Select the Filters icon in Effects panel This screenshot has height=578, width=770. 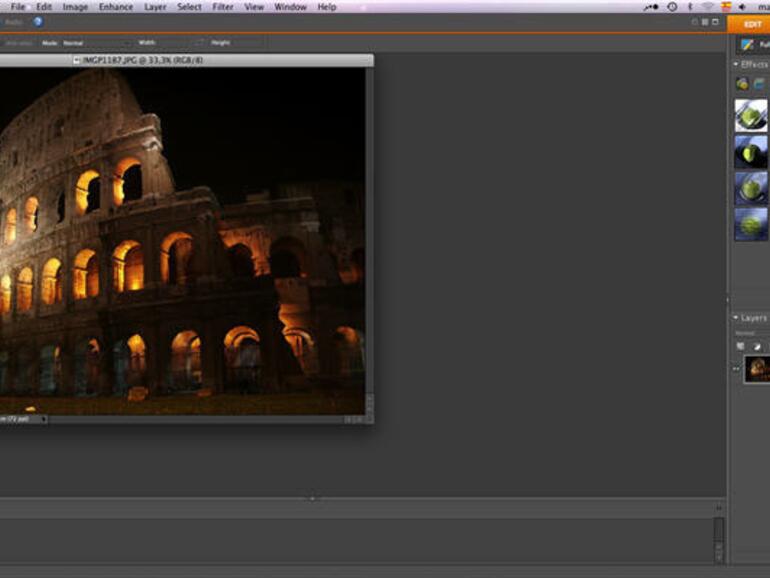[x=742, y=84]
